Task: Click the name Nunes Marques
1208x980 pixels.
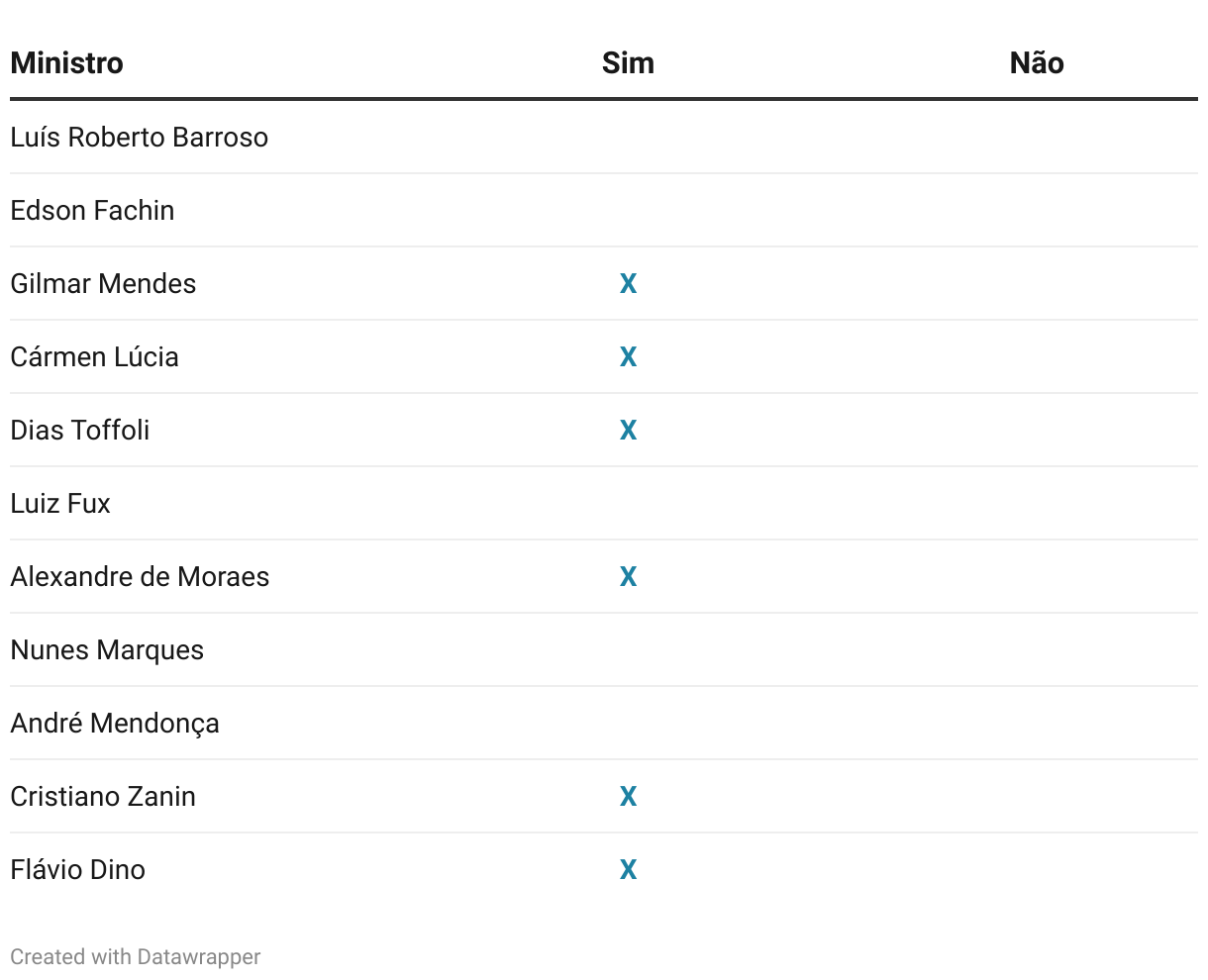Action: point(107,650)
